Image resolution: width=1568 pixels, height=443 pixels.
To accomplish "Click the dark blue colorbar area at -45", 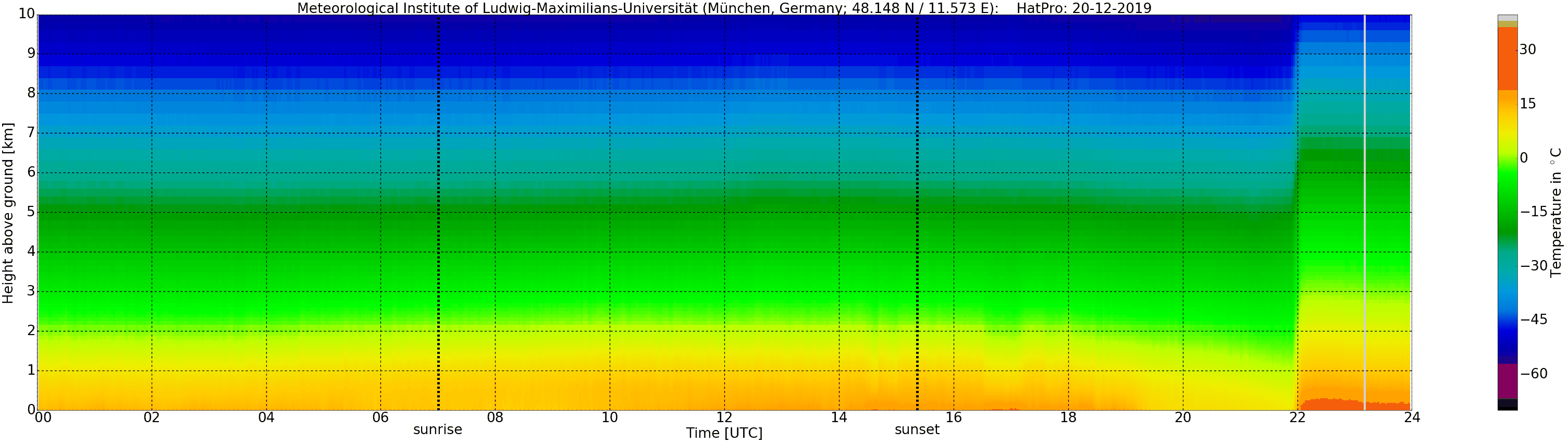I will click(x=1507, y=320).
